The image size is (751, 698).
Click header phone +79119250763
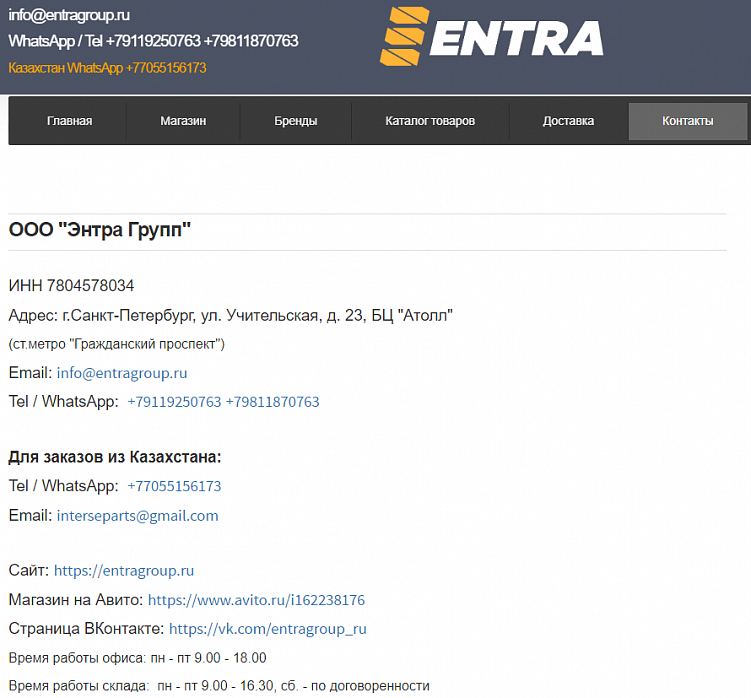point(153,41)
